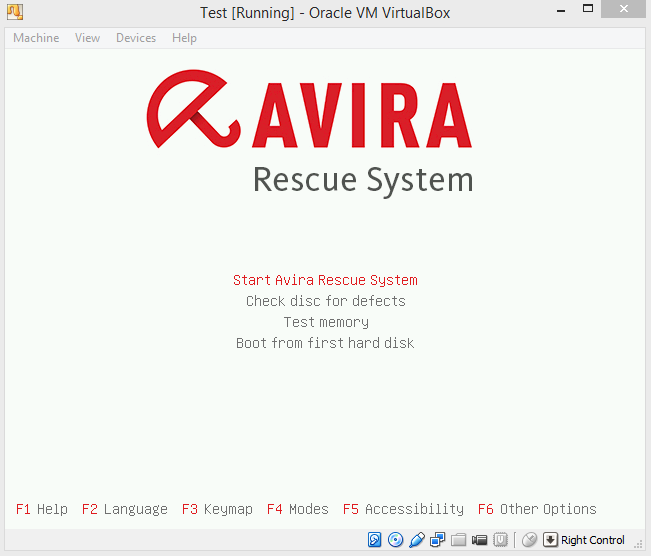
Task: Click the USB devices status icon
Action: click(417, 540)
